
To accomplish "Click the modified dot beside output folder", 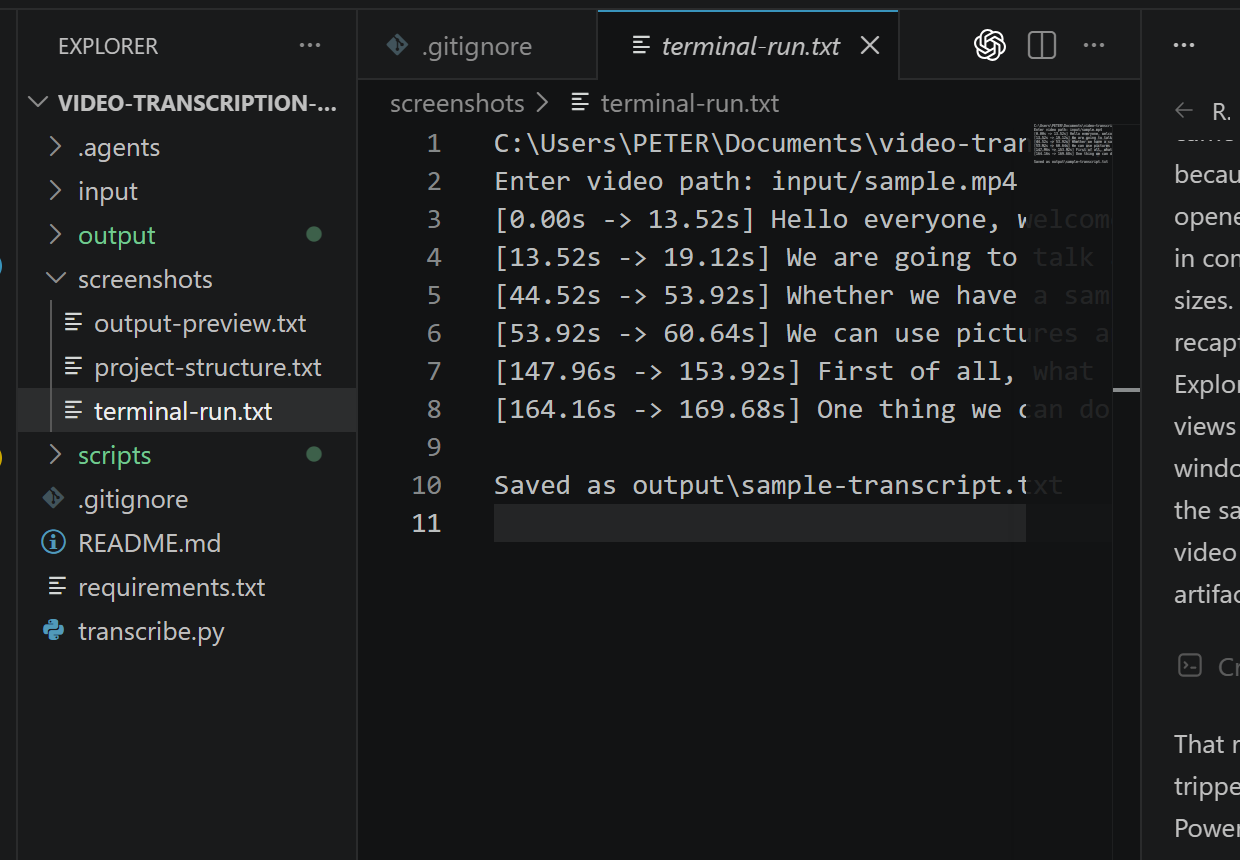I will (x=314, y=235).
